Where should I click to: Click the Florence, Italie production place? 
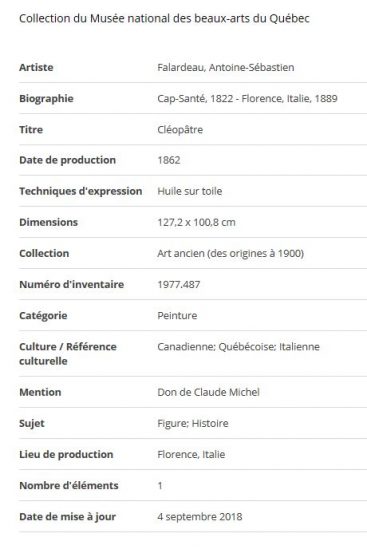(191, 454)
